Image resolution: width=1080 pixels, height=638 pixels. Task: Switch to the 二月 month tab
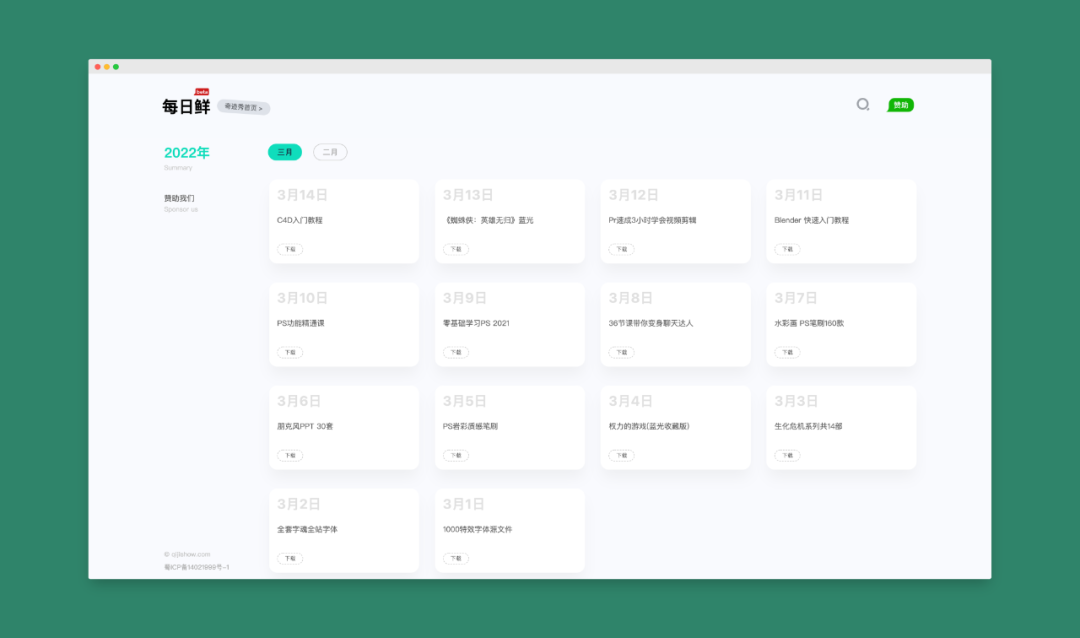(x=330, y=152)
